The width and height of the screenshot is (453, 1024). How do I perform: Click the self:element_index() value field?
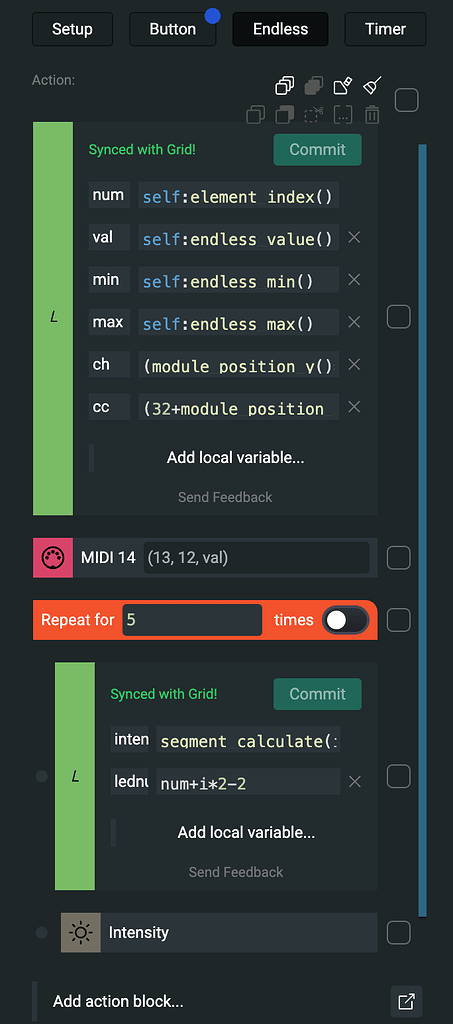[238, 195]
